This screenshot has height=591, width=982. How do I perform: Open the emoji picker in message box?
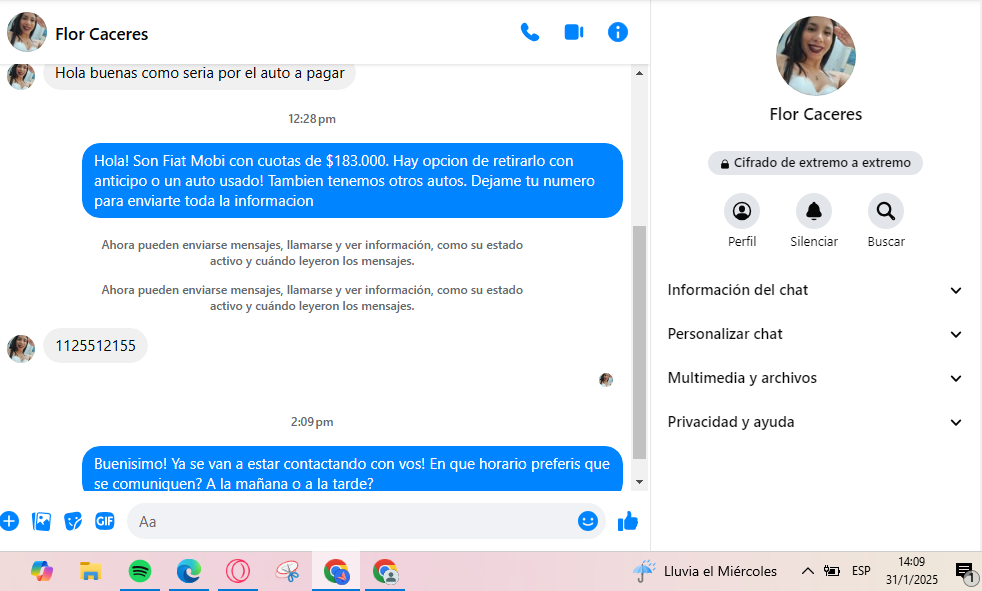point(587,521)
